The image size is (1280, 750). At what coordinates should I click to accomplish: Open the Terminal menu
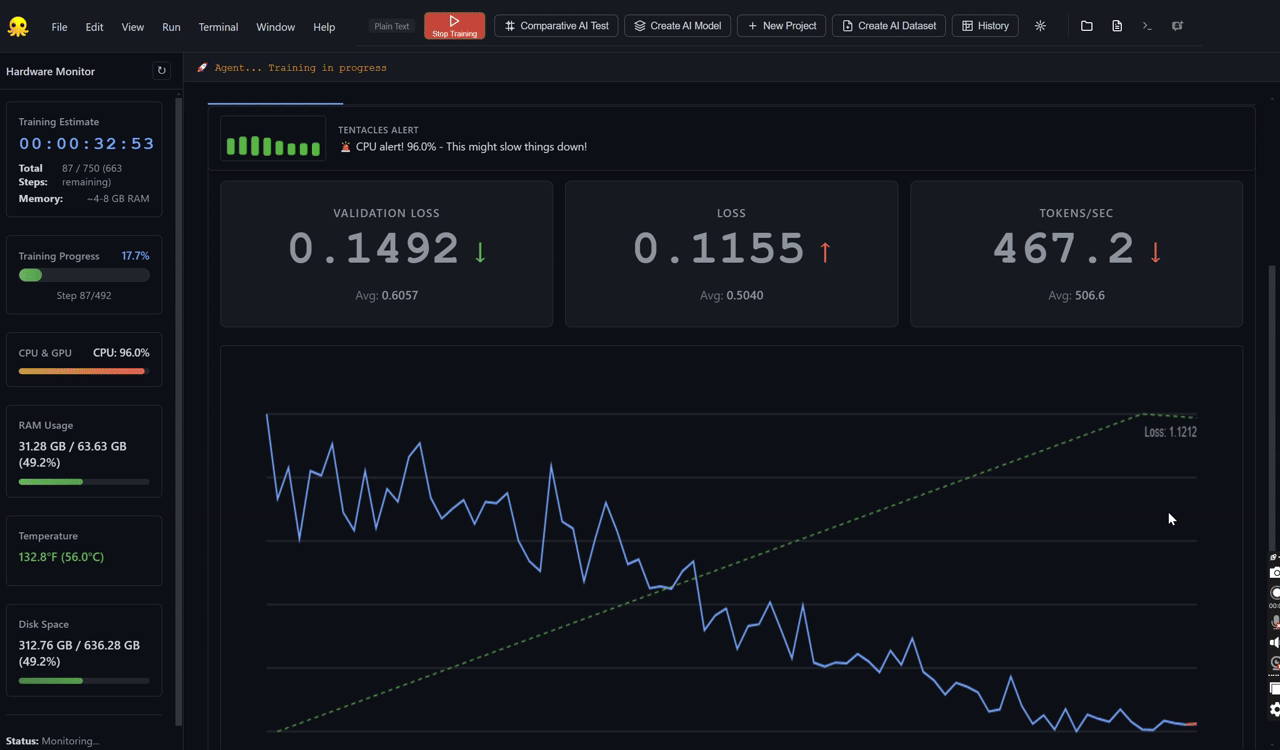click(218, 27)
